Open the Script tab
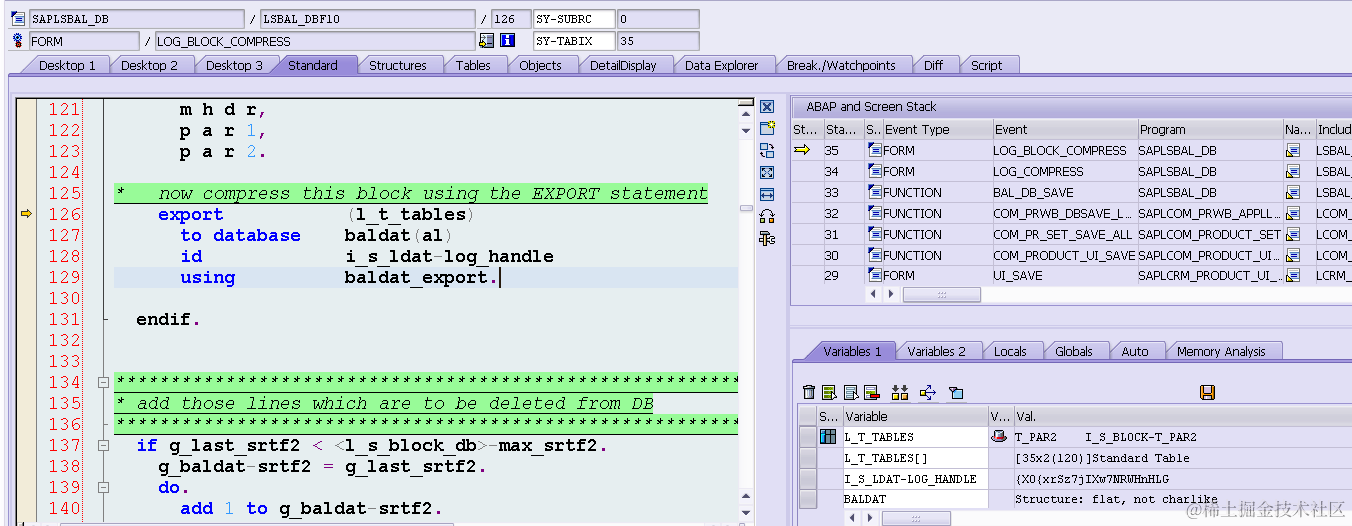This screenshot has width=1352, height=526. click(x=986, y=65)
